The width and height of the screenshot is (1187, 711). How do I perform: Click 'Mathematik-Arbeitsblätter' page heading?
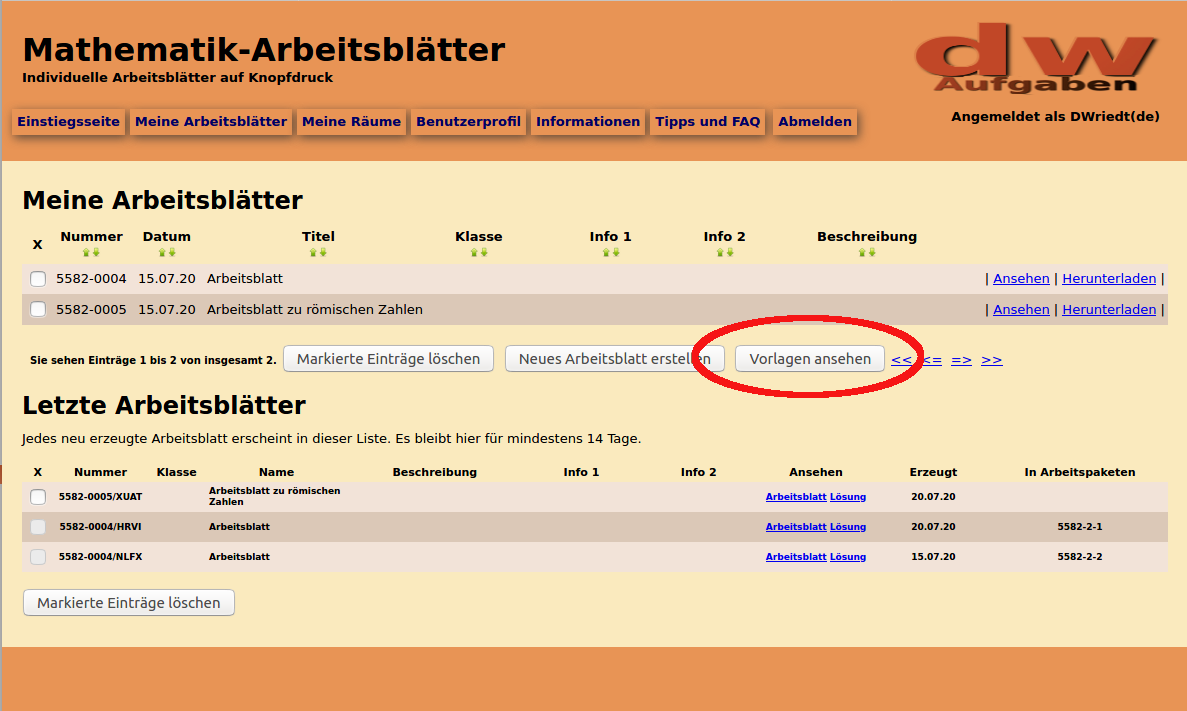263,50
